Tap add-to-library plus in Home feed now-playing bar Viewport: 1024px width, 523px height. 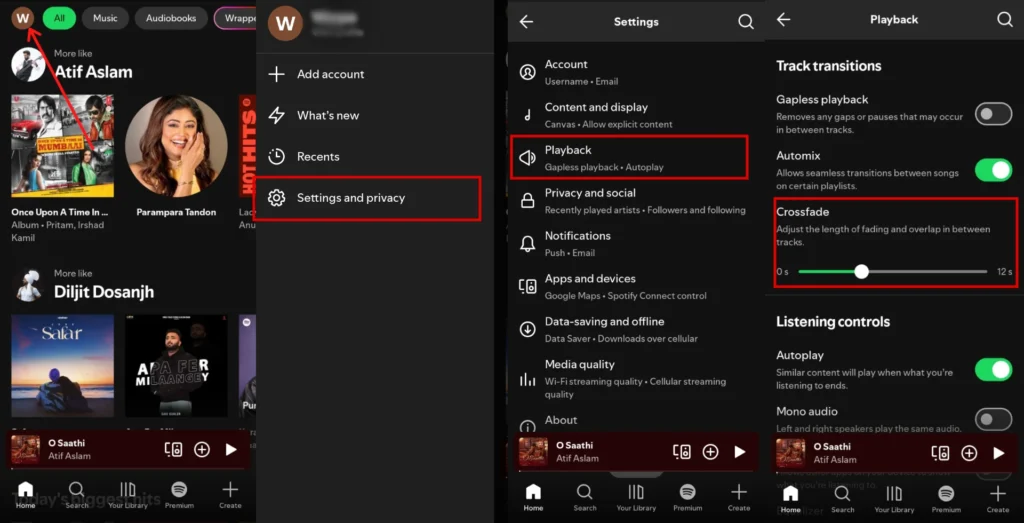pos(202,449)
